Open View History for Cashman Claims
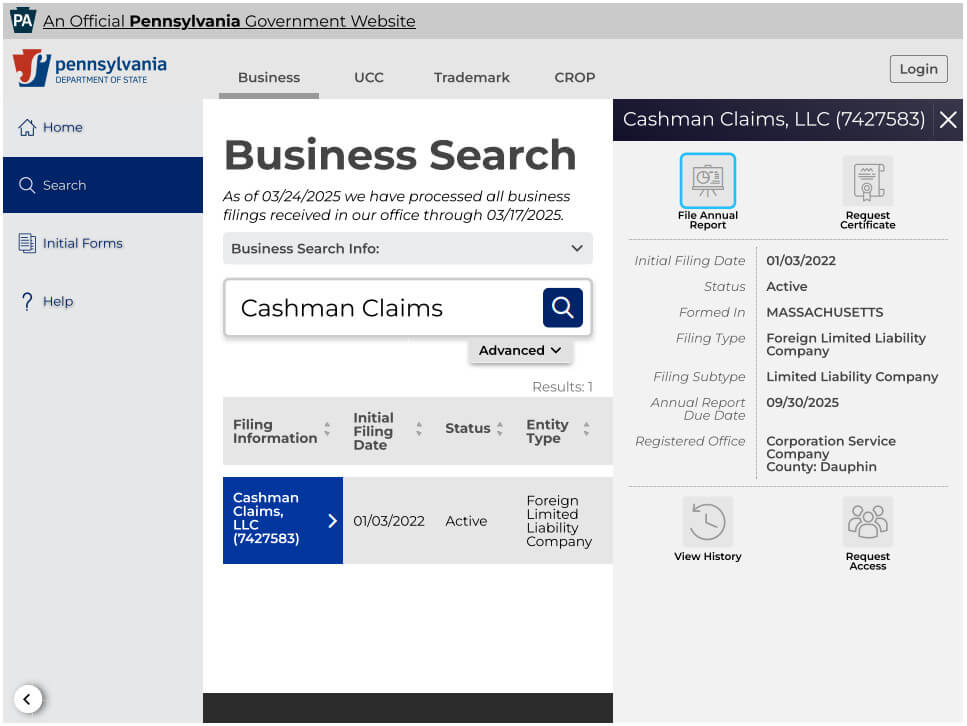Image resolution: width=967 pixels, height=726 pixels. click(707, 522)
